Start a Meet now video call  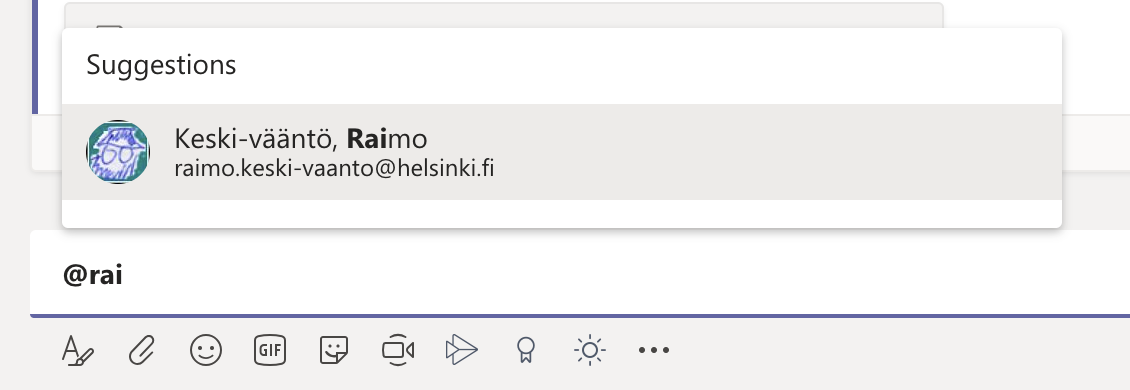click(398, 350)
